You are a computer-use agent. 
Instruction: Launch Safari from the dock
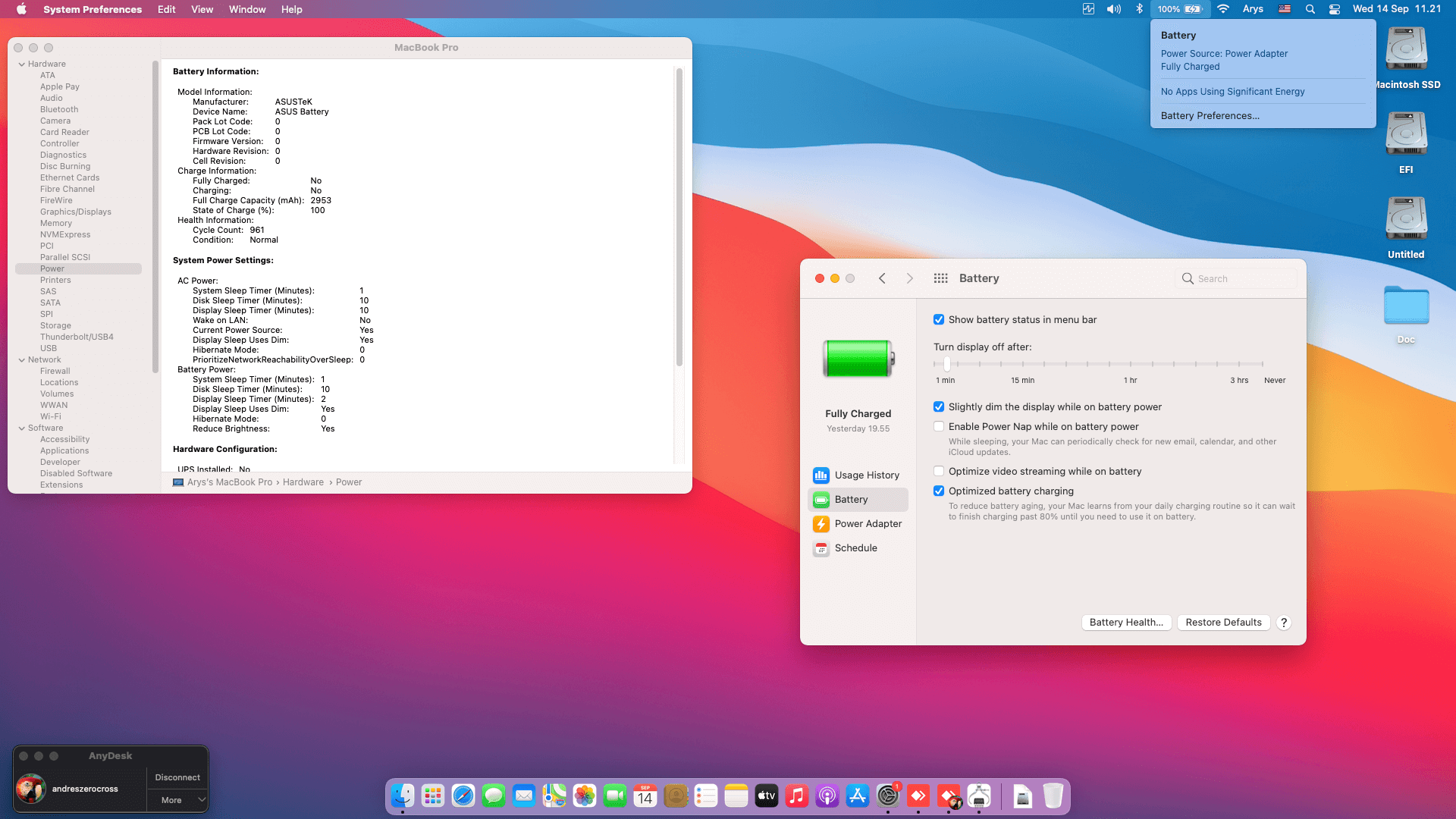click(463, 795)
